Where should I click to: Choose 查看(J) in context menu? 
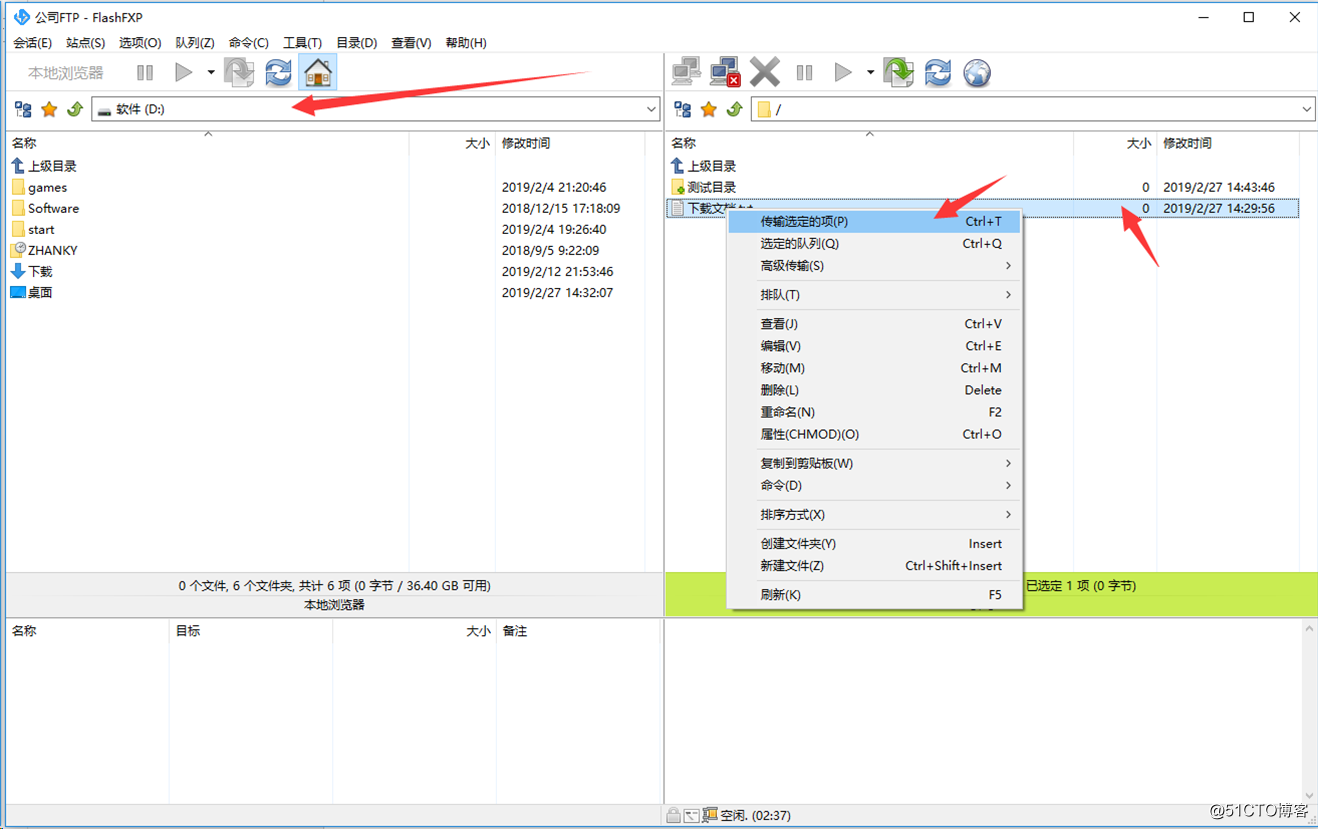coord(874,324)
